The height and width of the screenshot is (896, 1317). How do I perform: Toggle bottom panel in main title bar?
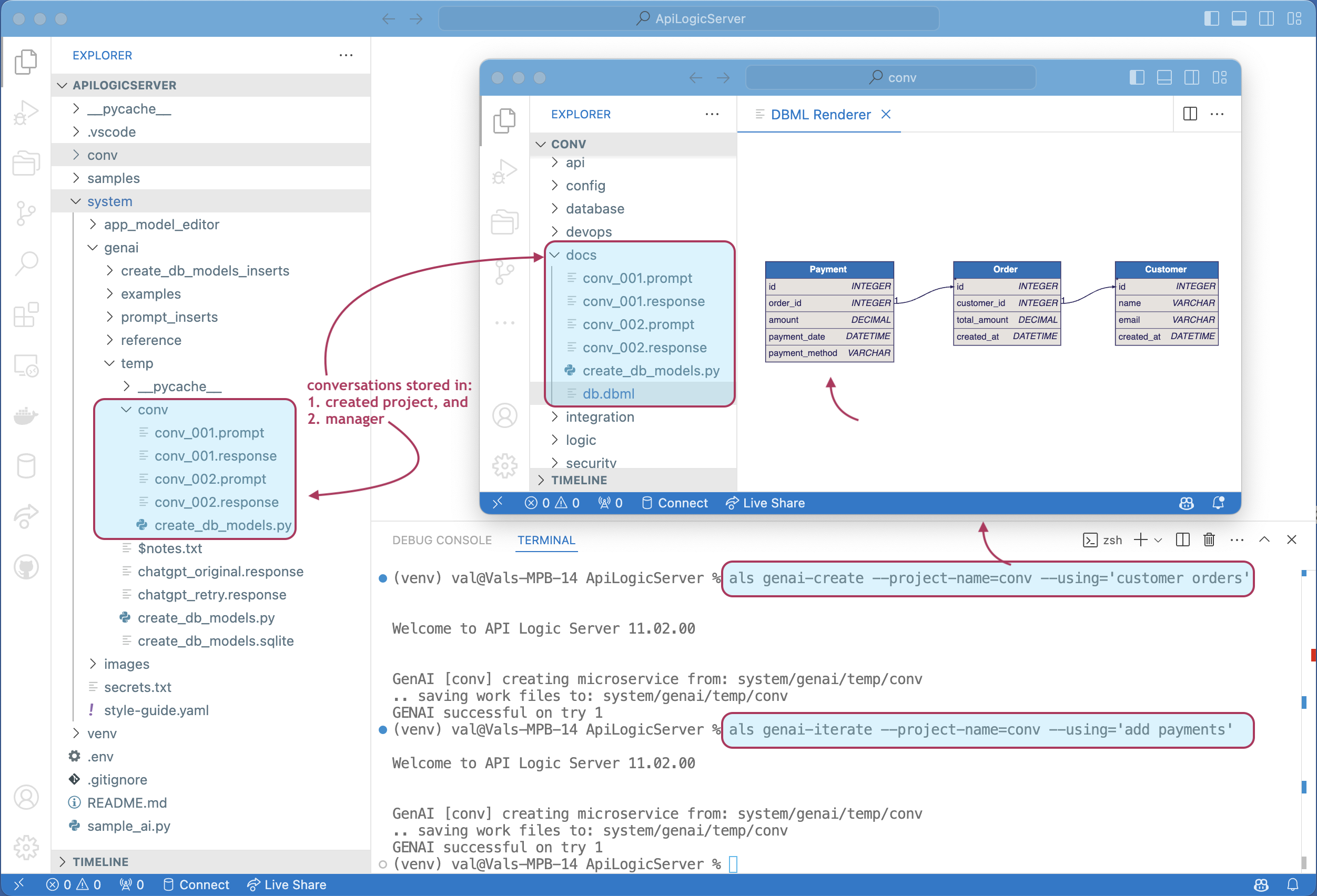1239,19
